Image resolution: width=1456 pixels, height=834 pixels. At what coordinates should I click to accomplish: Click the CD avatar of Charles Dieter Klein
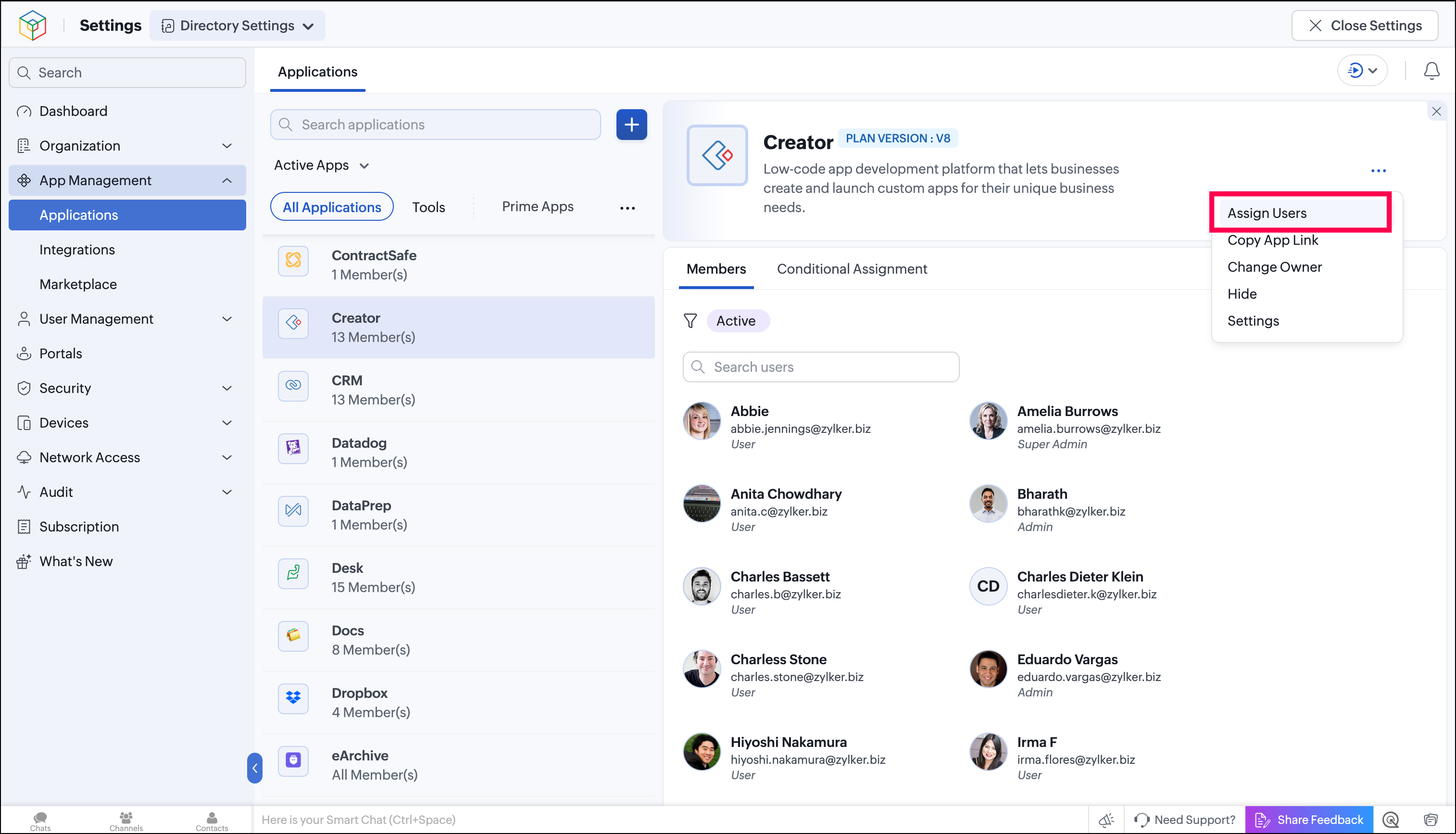tap(988, 586)
